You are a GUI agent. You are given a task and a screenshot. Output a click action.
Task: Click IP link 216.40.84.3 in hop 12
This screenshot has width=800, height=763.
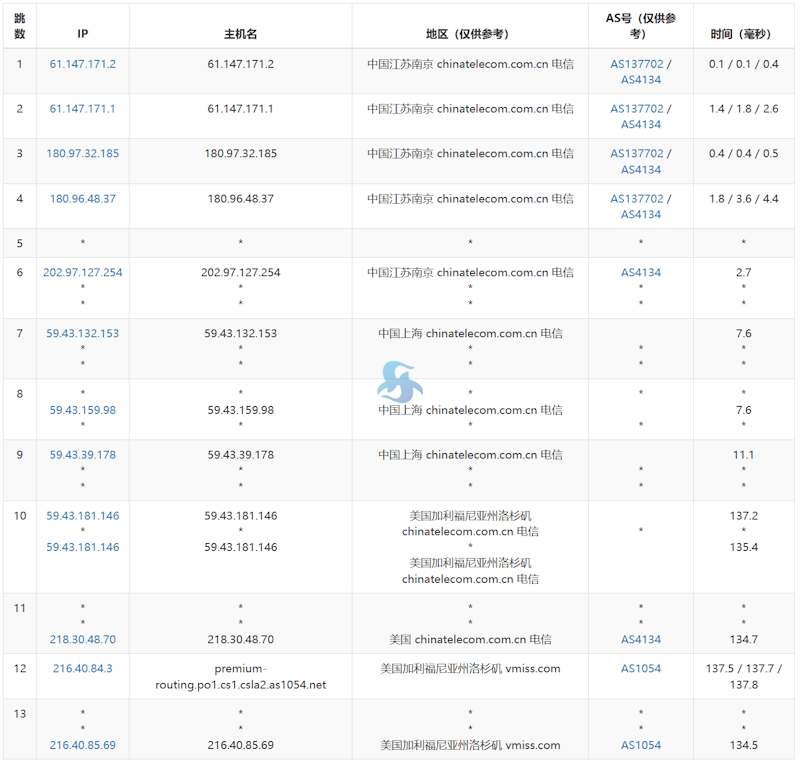83,669
